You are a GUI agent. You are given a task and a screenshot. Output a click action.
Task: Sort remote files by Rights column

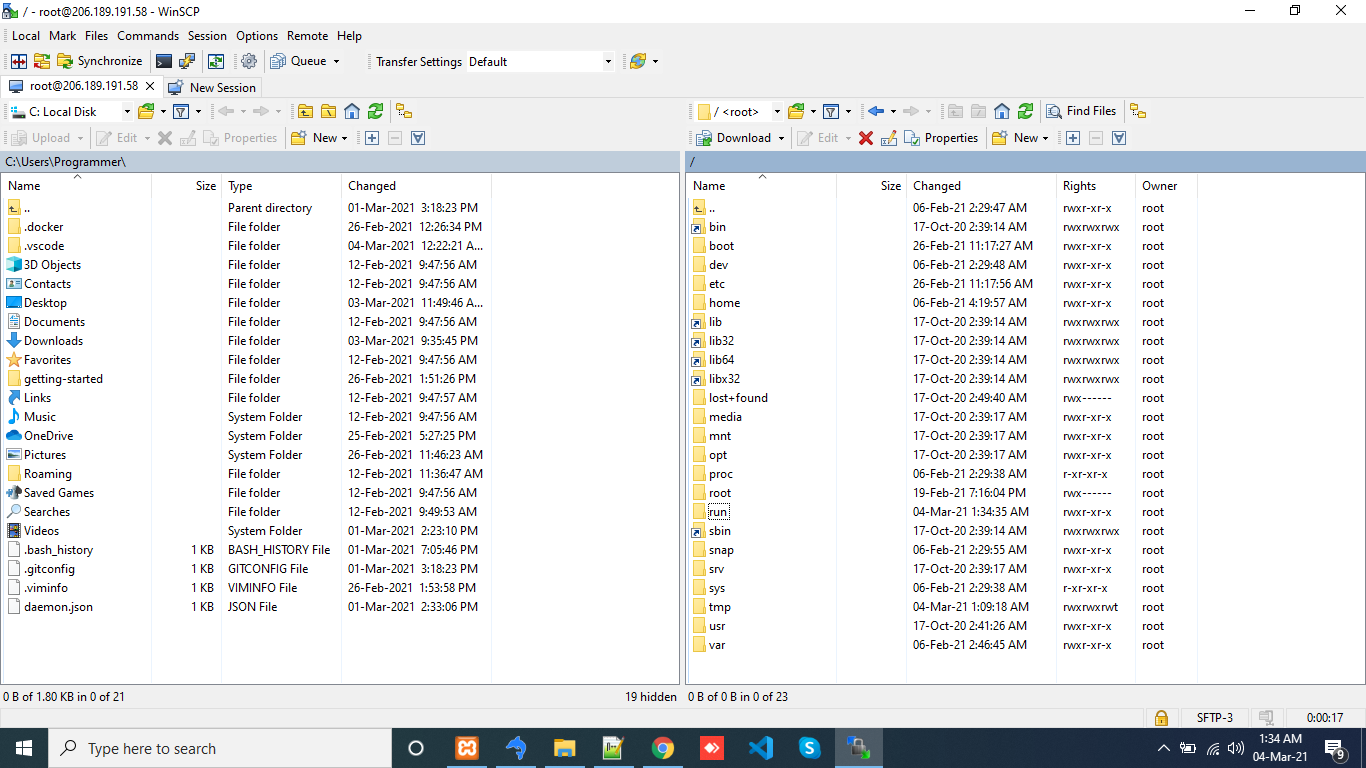pos(1096,186)
